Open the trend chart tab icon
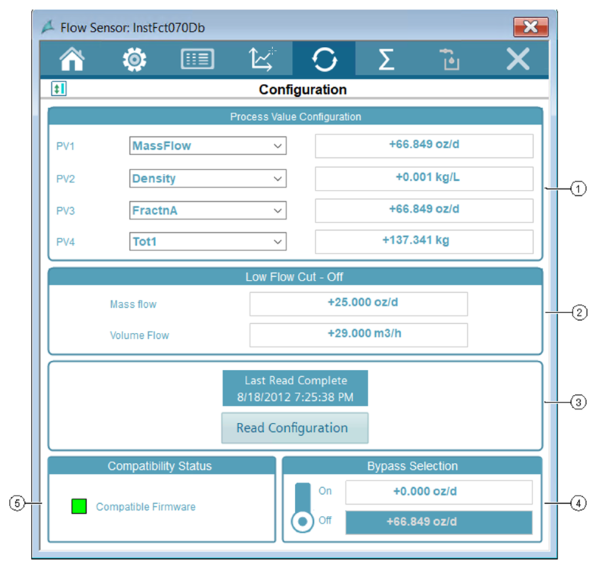590x563 pixels. click(x=262, y=59)
